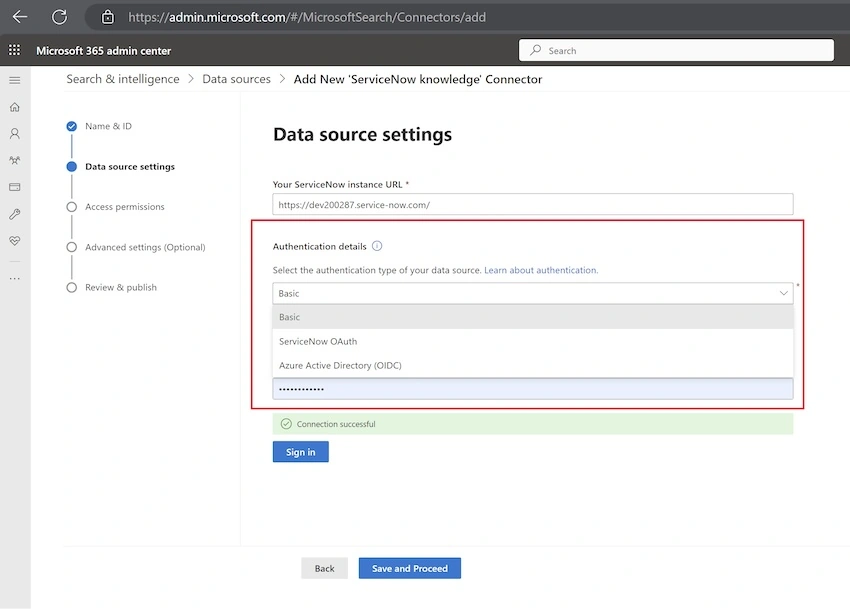Viewport: 850px width, 609px height.
Task: View site security lock icon
Action: (x=108, y=17)
